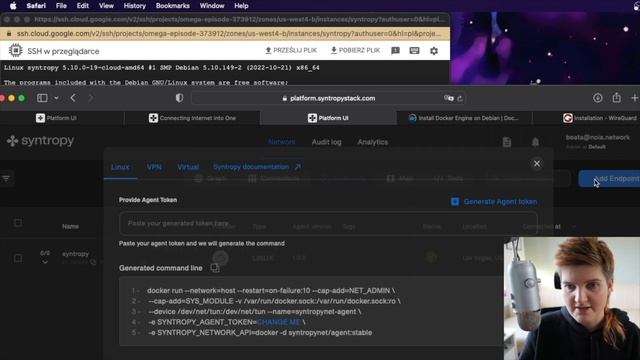
Task: Open the keyboard icon in SSH window
Action: 414,51
